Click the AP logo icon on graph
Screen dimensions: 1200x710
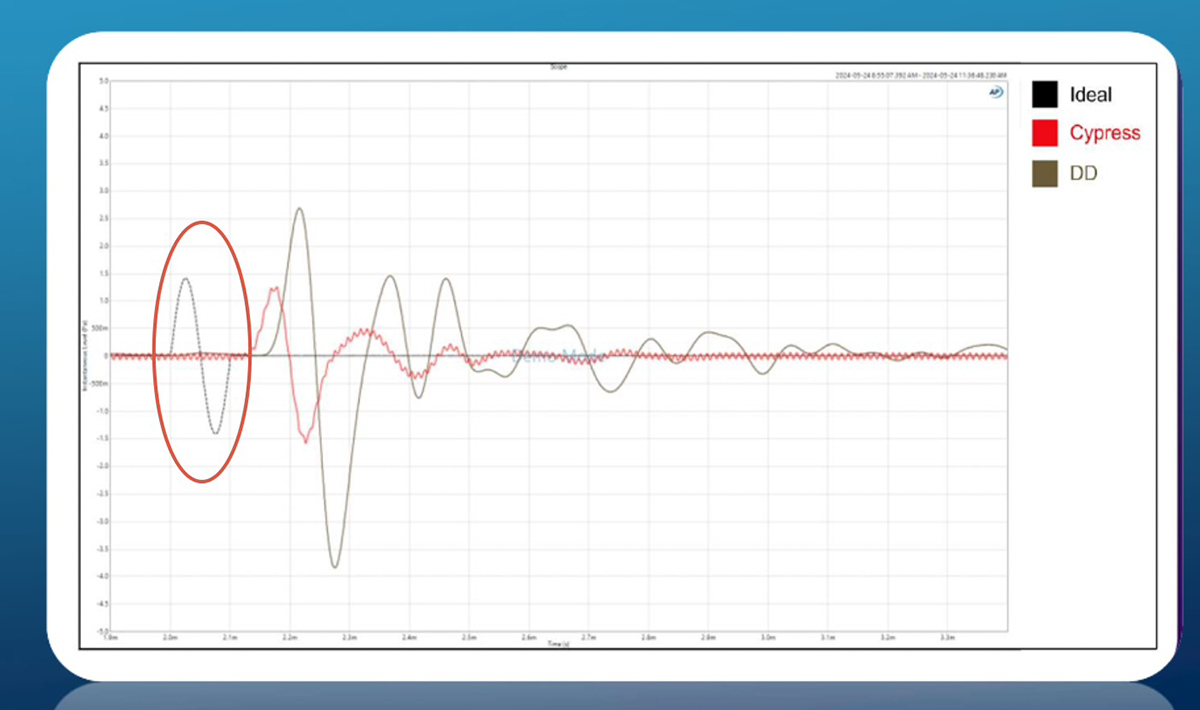[996, 89]
